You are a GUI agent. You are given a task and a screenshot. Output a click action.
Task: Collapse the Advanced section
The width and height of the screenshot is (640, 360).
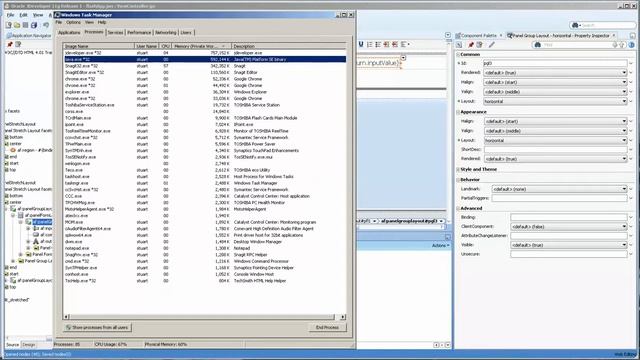[458, 208]
